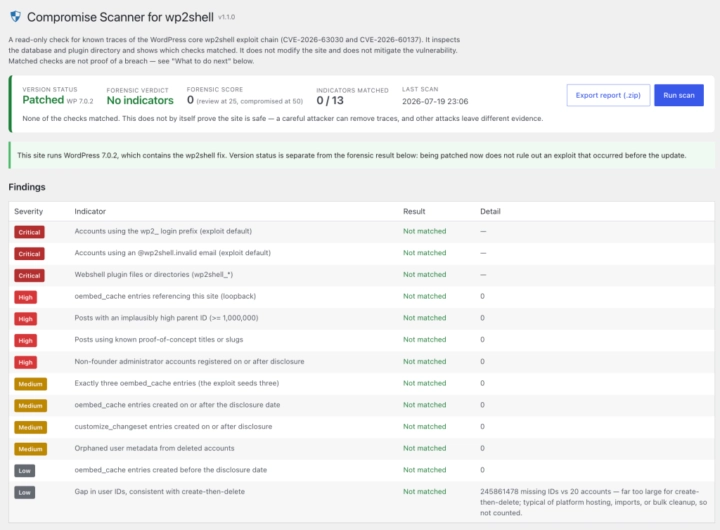Click "Accounts using an @wp2shell.invalid email" indicator
The image size is (720, 530).
pyautogui.click(x=172, y=253)
